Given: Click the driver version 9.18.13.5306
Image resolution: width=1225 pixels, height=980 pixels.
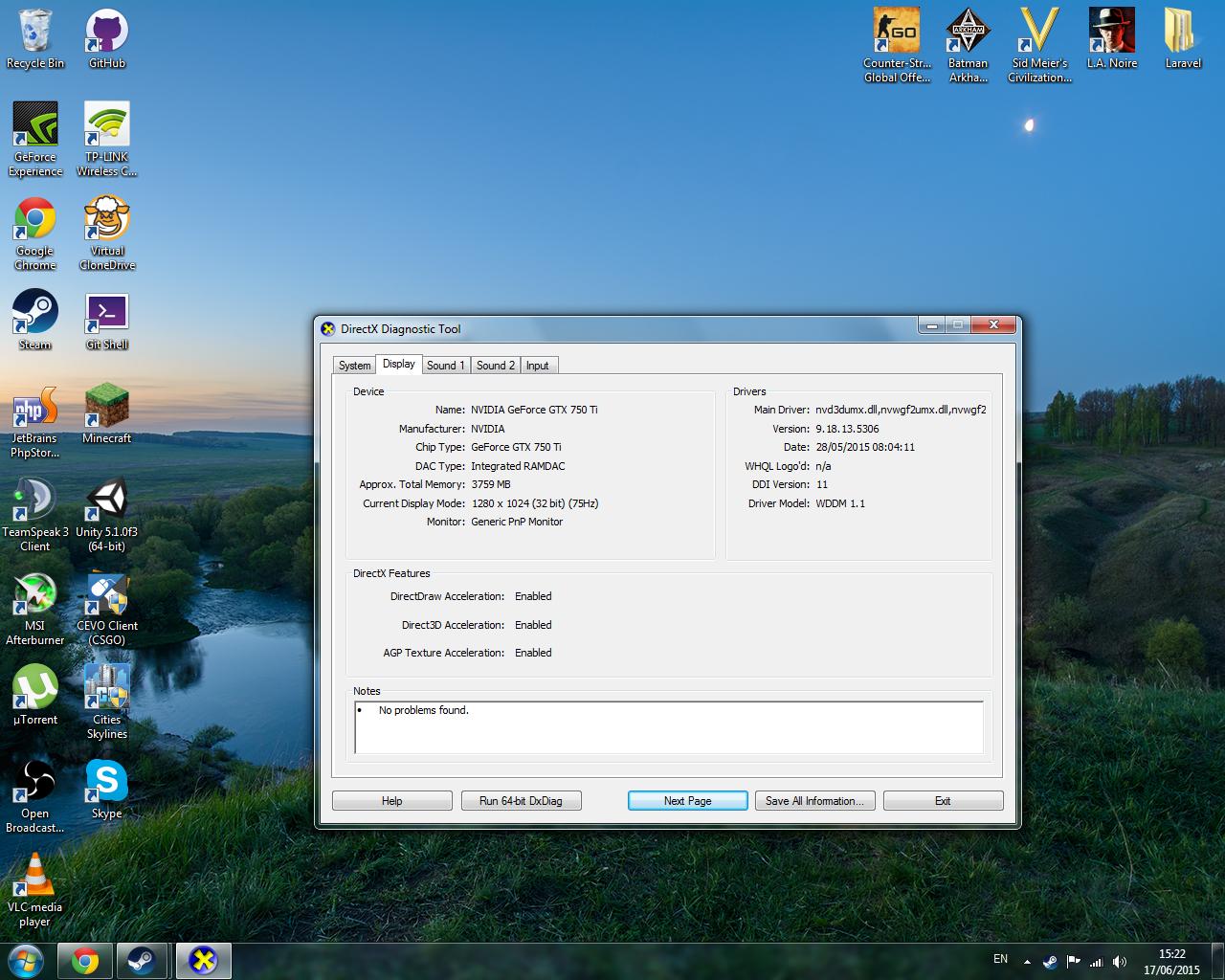Looking at the screenshot, I should pos(847,429).
